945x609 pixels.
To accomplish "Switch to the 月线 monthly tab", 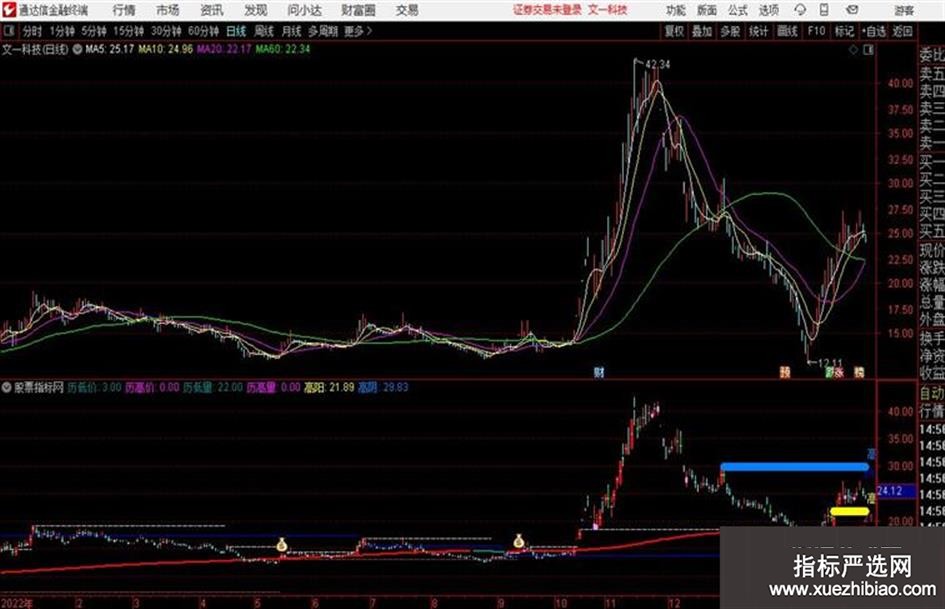I will click(x=291, y=31).
